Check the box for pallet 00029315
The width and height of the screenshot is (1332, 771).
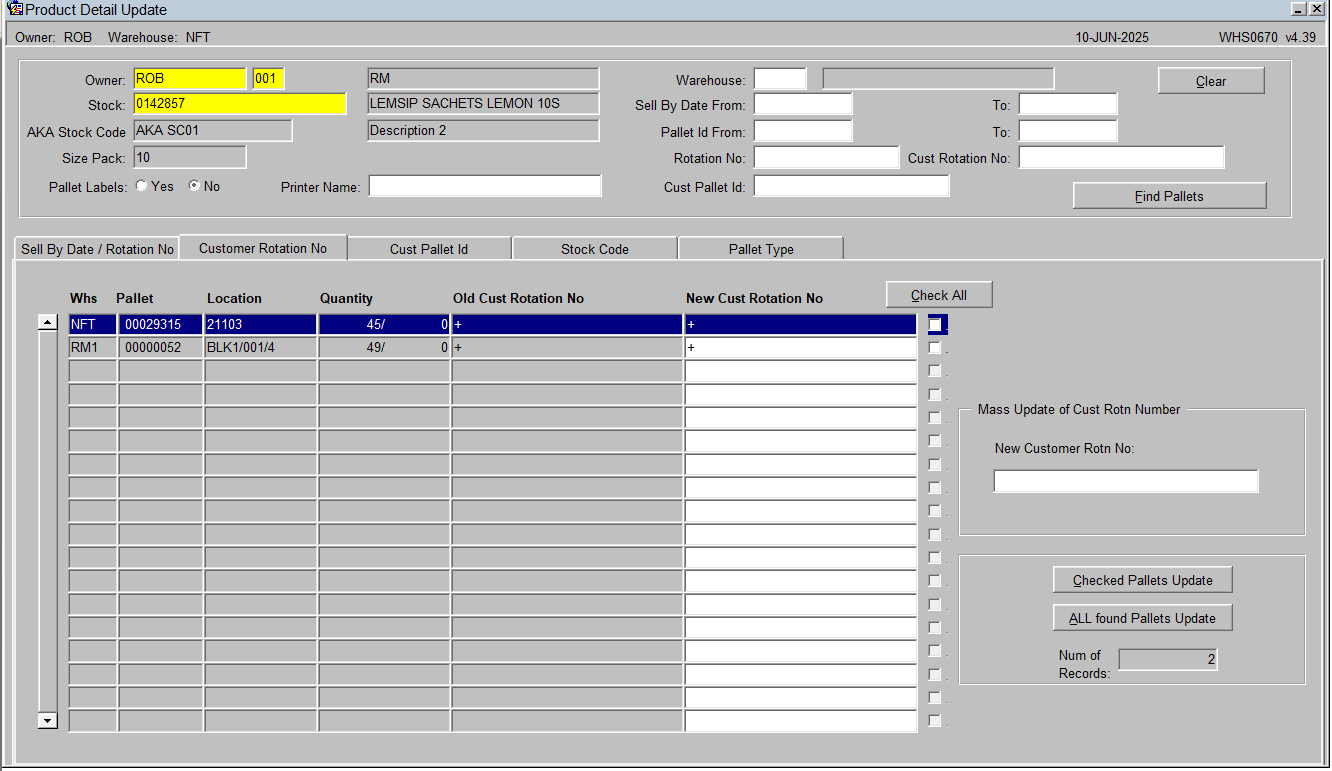935,325
